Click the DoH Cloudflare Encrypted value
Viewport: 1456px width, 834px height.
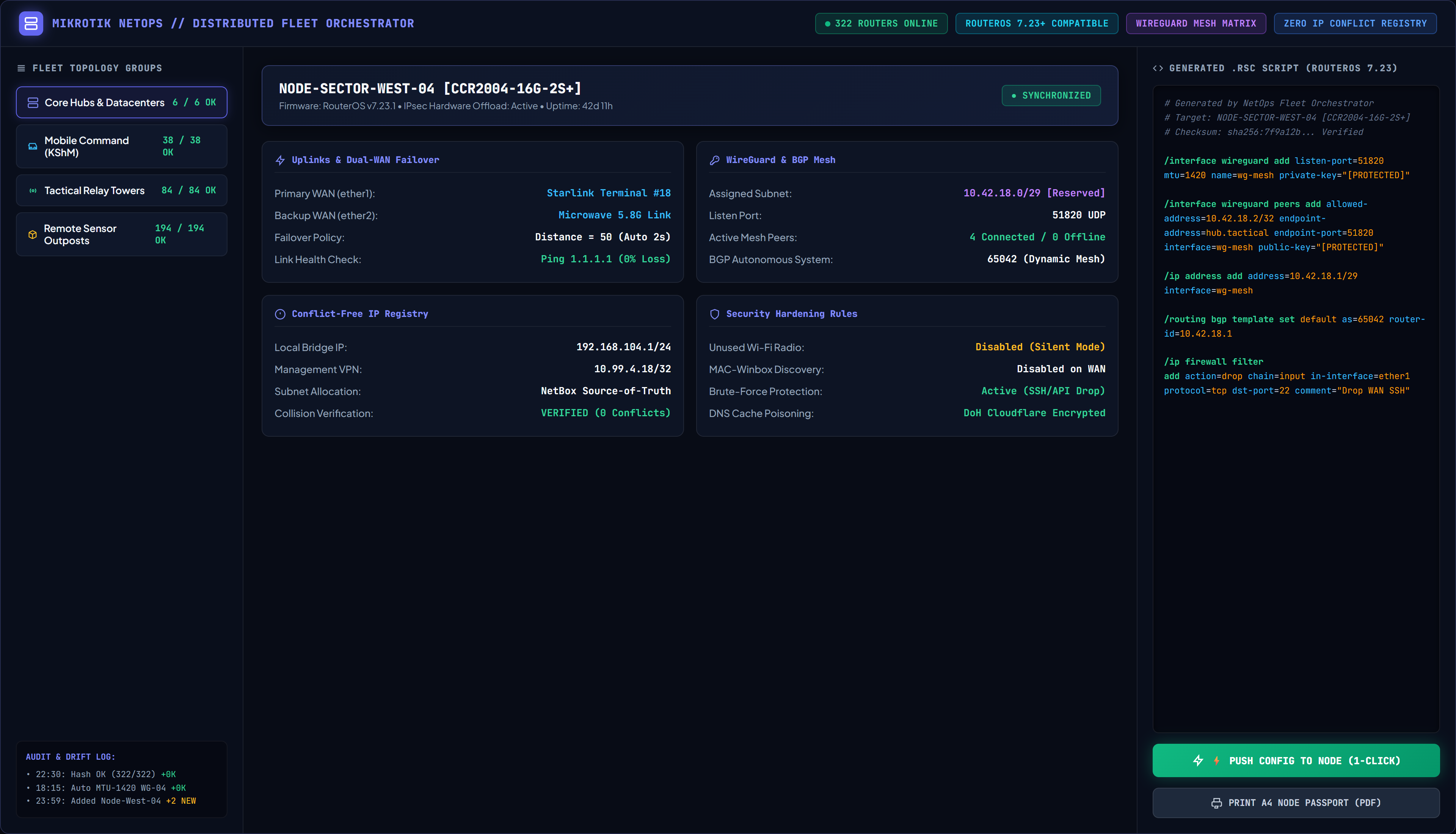tap(1034, 413)
